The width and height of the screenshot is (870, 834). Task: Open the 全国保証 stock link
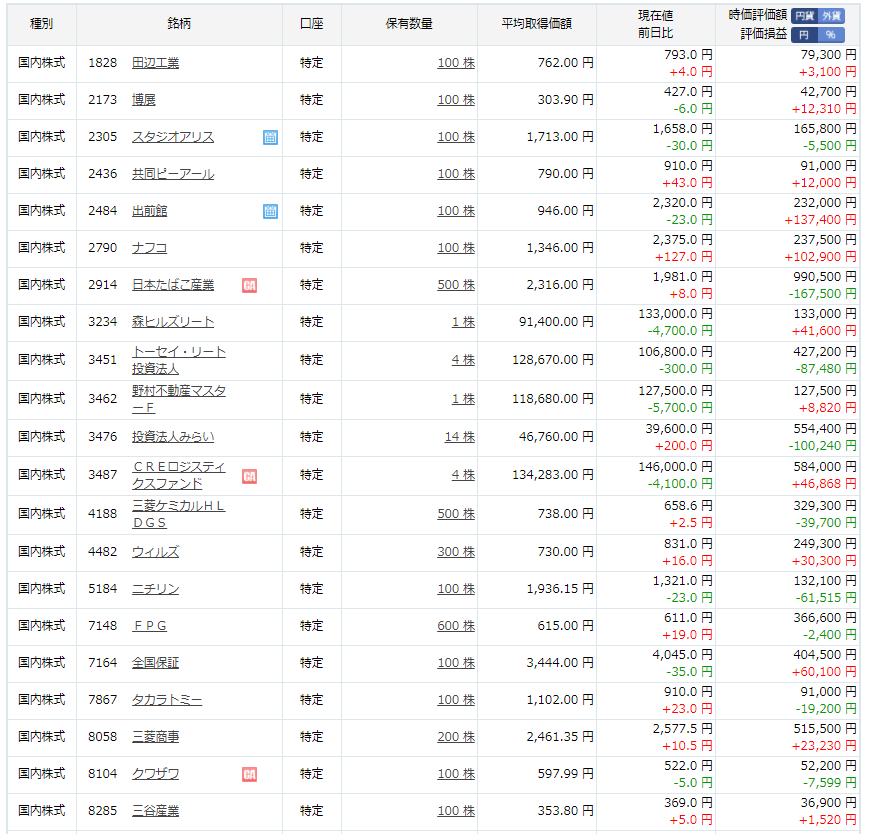(x=155, y=663)
